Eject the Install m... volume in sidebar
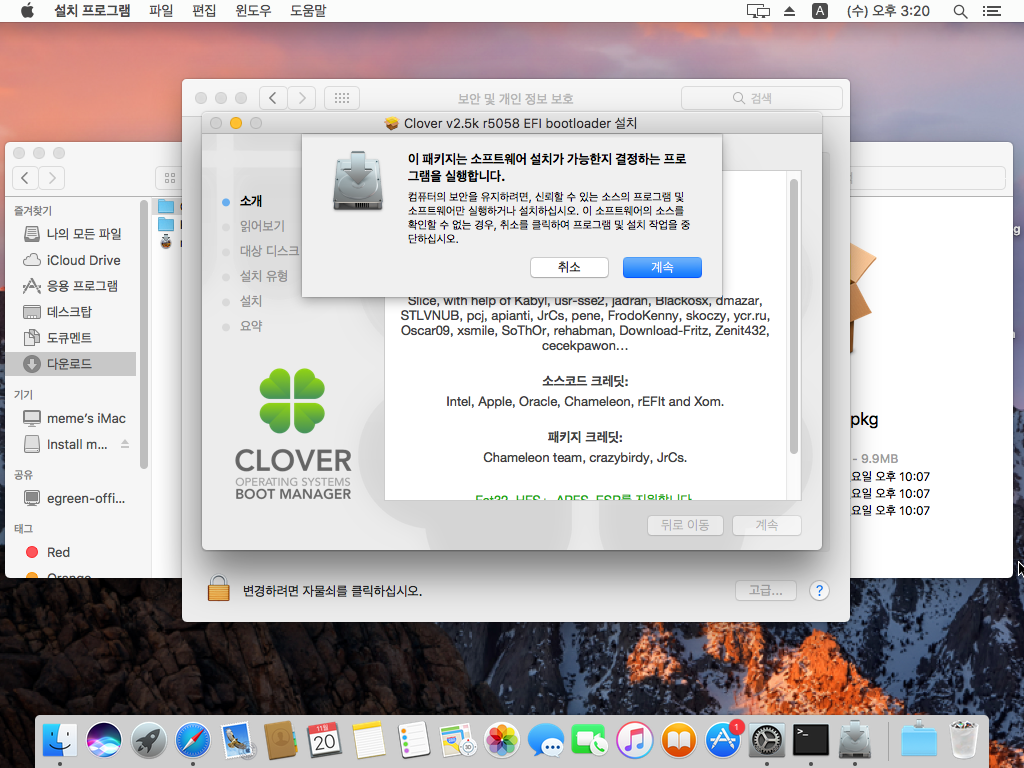This screenshot has height=768, width=1024. click(x=125, y=444)
